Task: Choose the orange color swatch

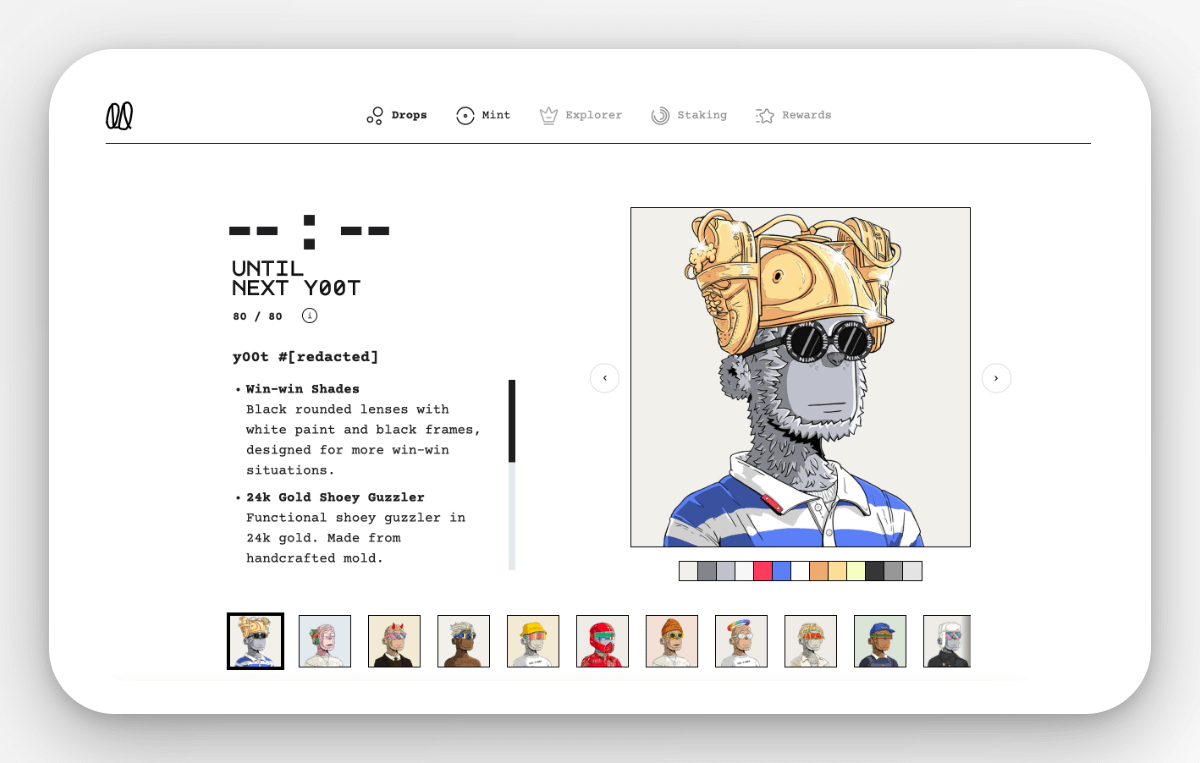Action: click(819, 571)
